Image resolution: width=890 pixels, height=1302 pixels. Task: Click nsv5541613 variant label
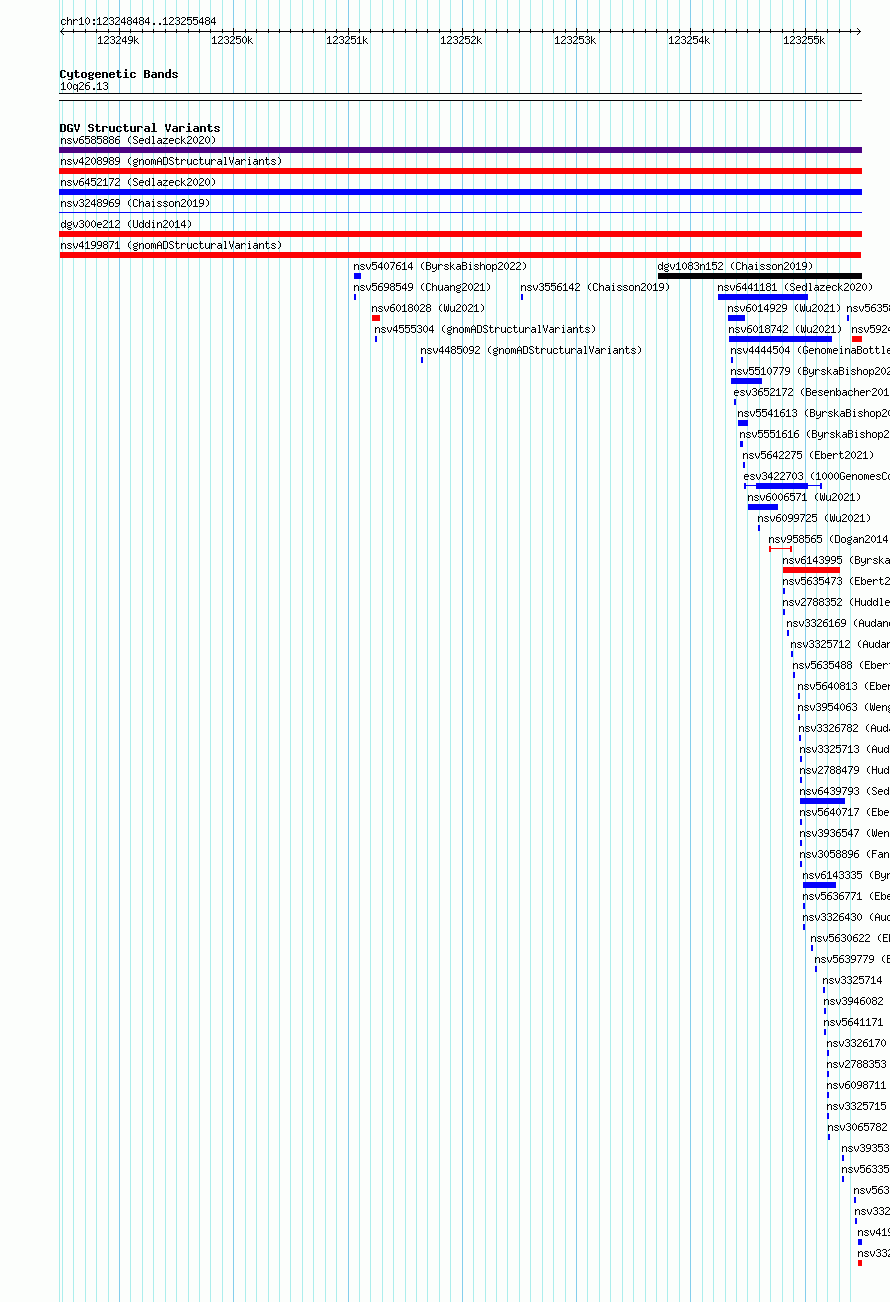pyautogui.click(x=814, y=413)
